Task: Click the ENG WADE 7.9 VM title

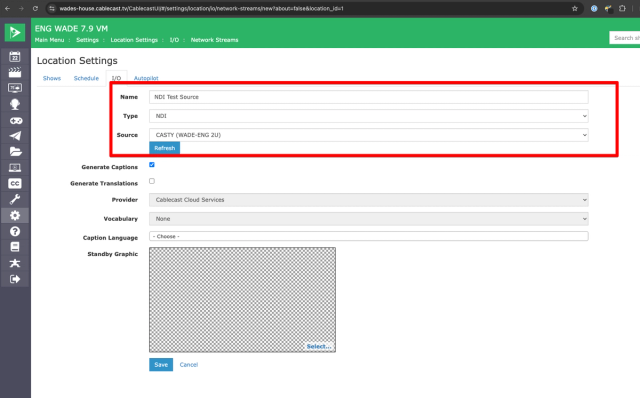Action: click(71, 29)
